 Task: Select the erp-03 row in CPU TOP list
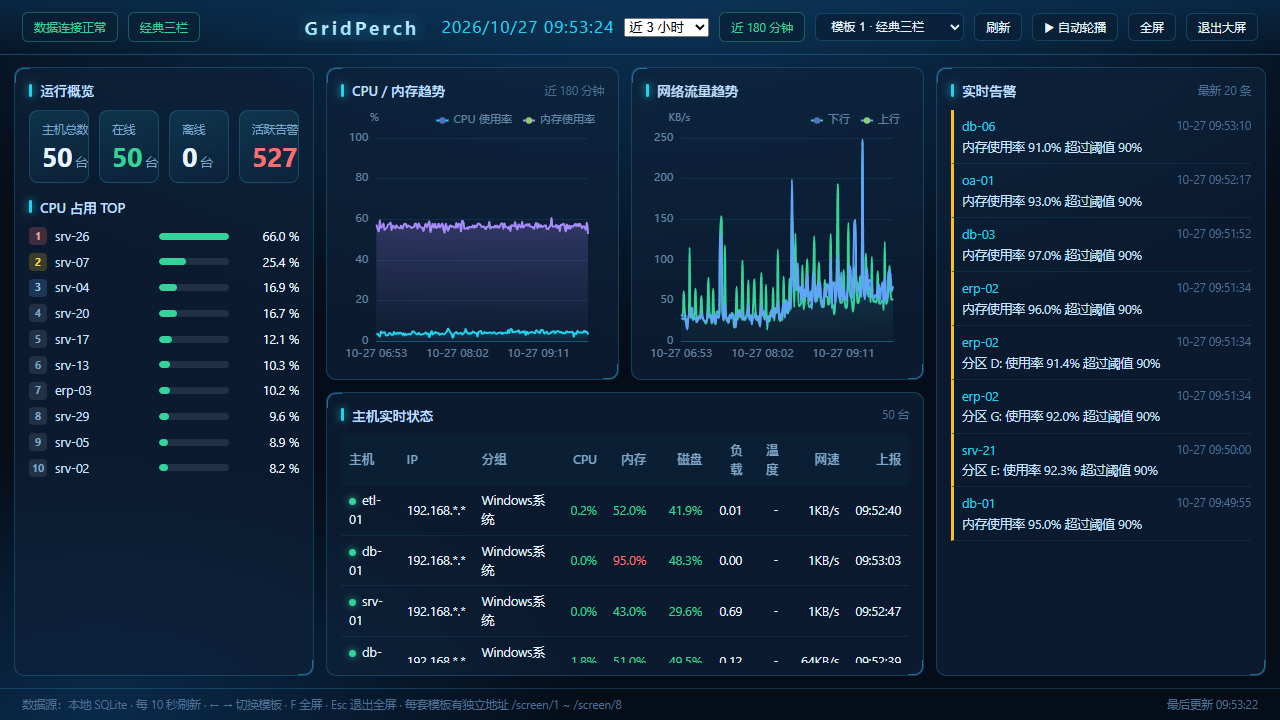point(164,390)
